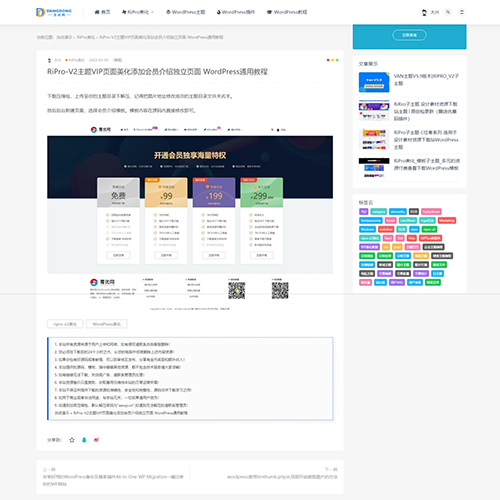Screen dimensions: 500x500
Task: Open the previous article link 上一篇
Action: click(113, 477)
